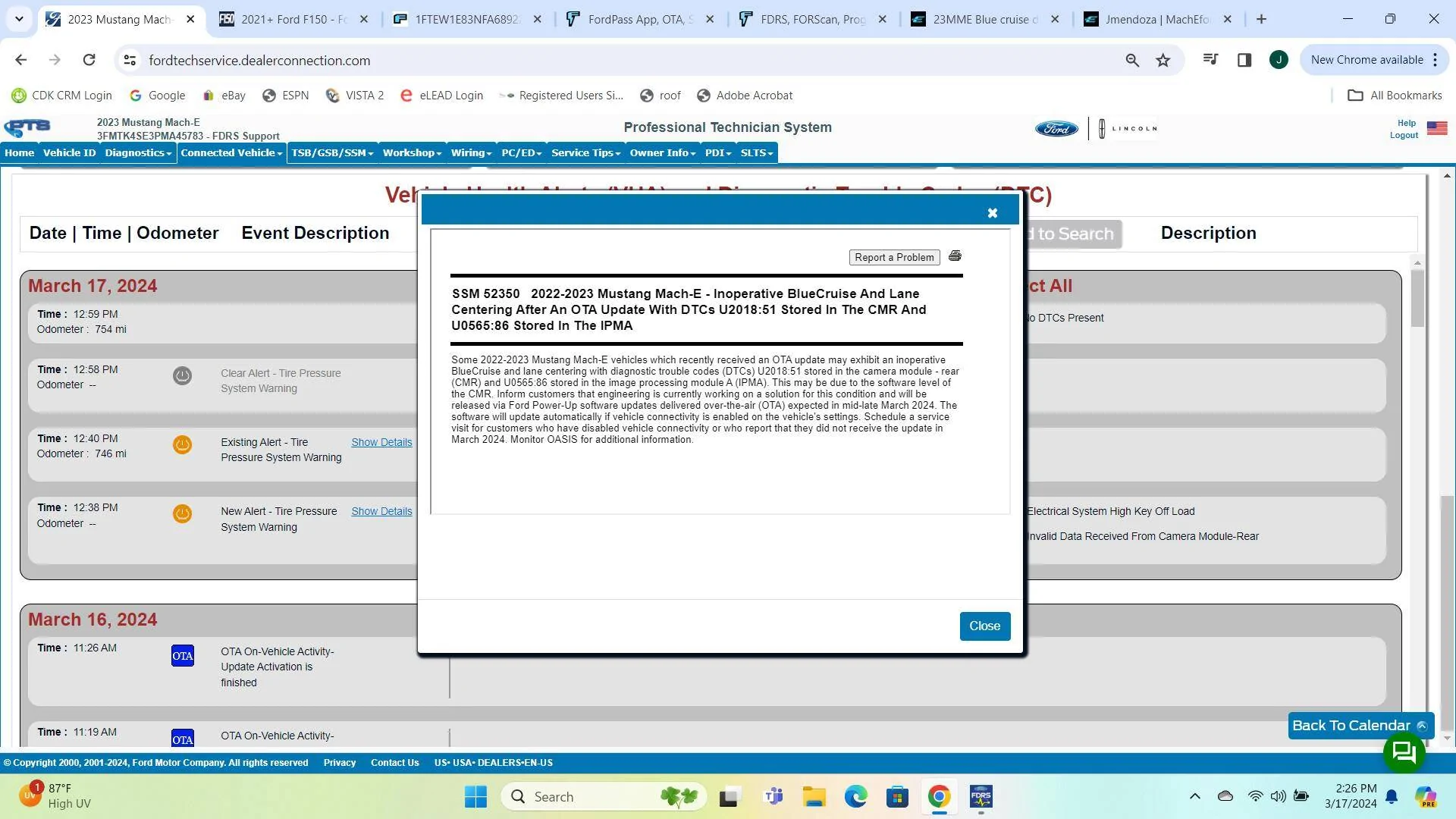Open the Wiring dropdown menu
Viewport: 1456px width, 819px height.
[471, 153]
